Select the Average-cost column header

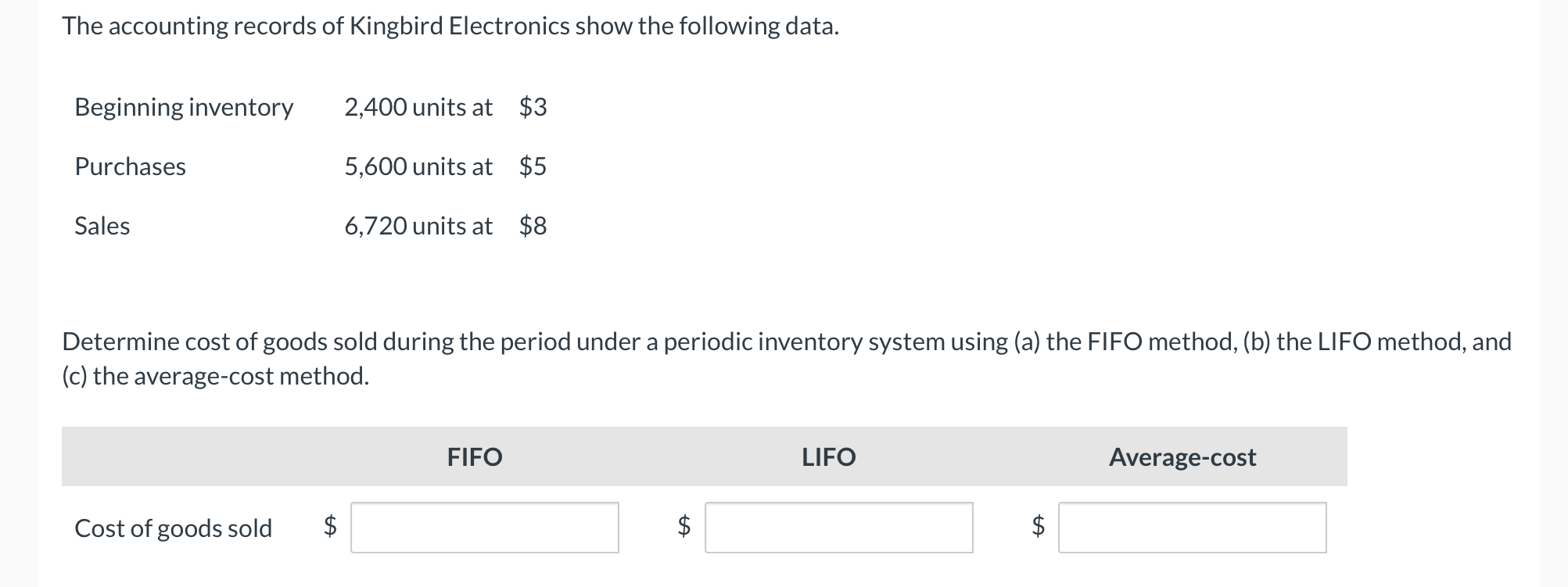point(1182,458)
